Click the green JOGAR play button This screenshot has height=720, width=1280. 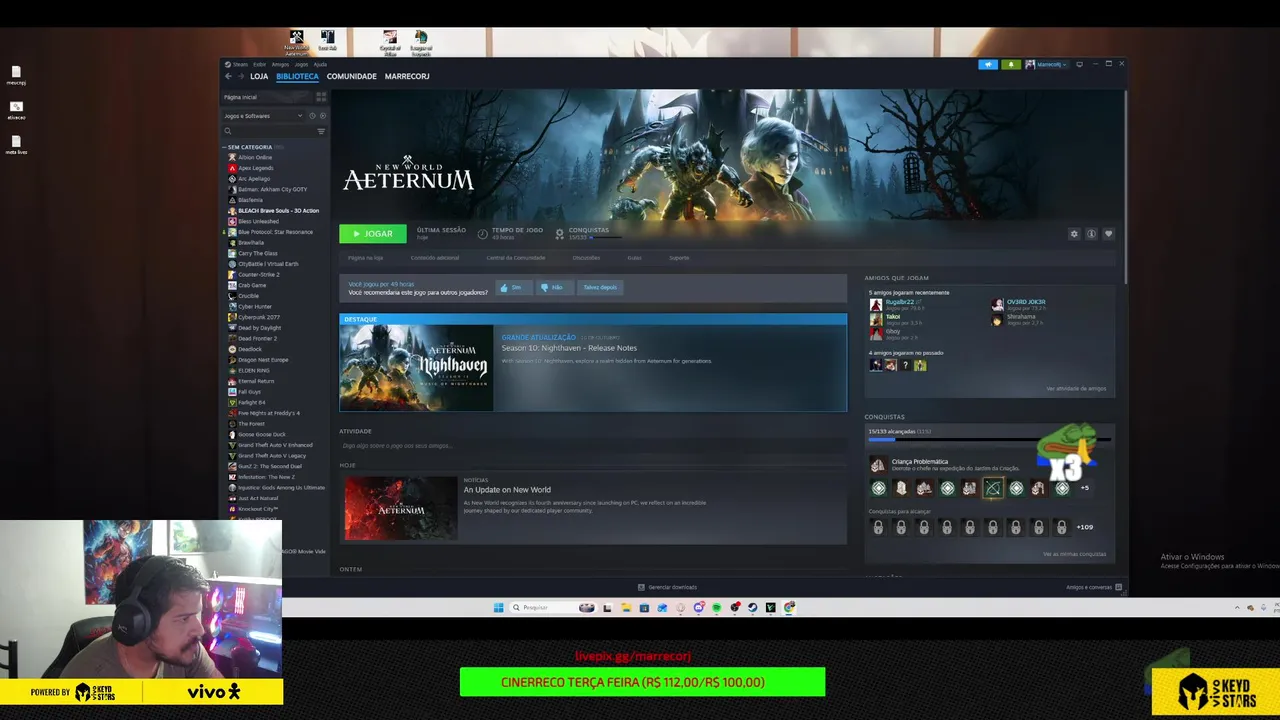[x=373, y=234]
